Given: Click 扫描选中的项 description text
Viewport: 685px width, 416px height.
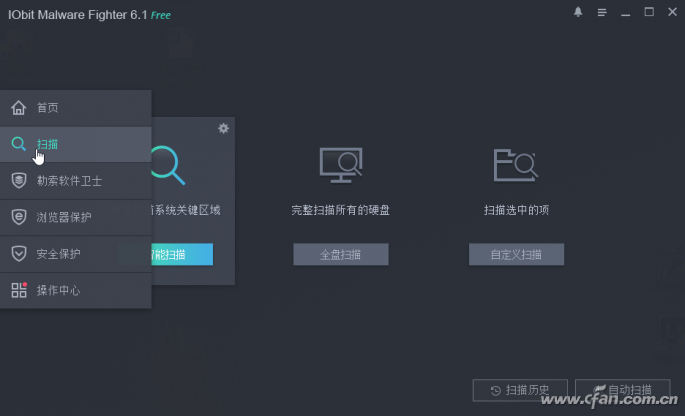Looking at the screenshot, I should [516, 210].
